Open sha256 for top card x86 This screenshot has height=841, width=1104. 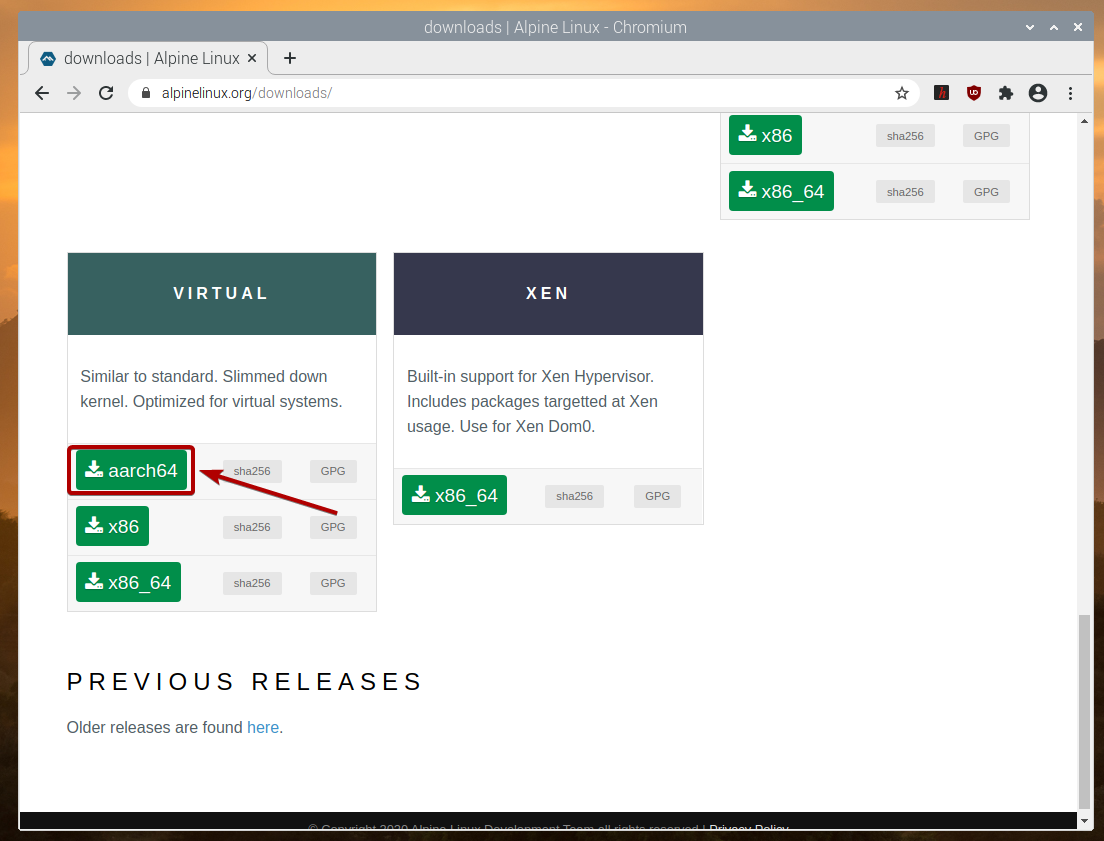coord(905,136)
